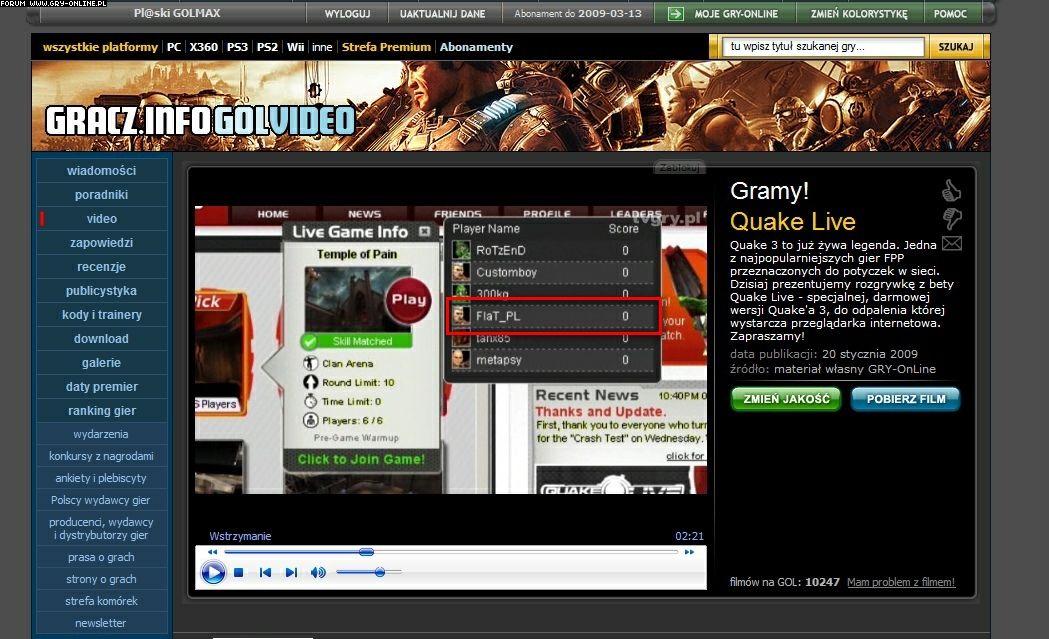Click the thumbs up icon for the video

tap(951, 190)
